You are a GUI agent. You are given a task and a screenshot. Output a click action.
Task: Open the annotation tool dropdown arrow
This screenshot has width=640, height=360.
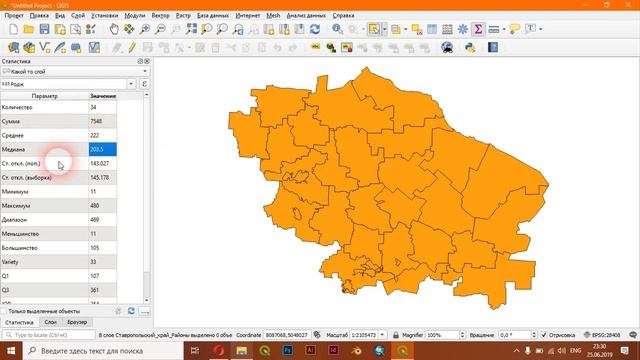pyautogui.click(x=541, y=29)
